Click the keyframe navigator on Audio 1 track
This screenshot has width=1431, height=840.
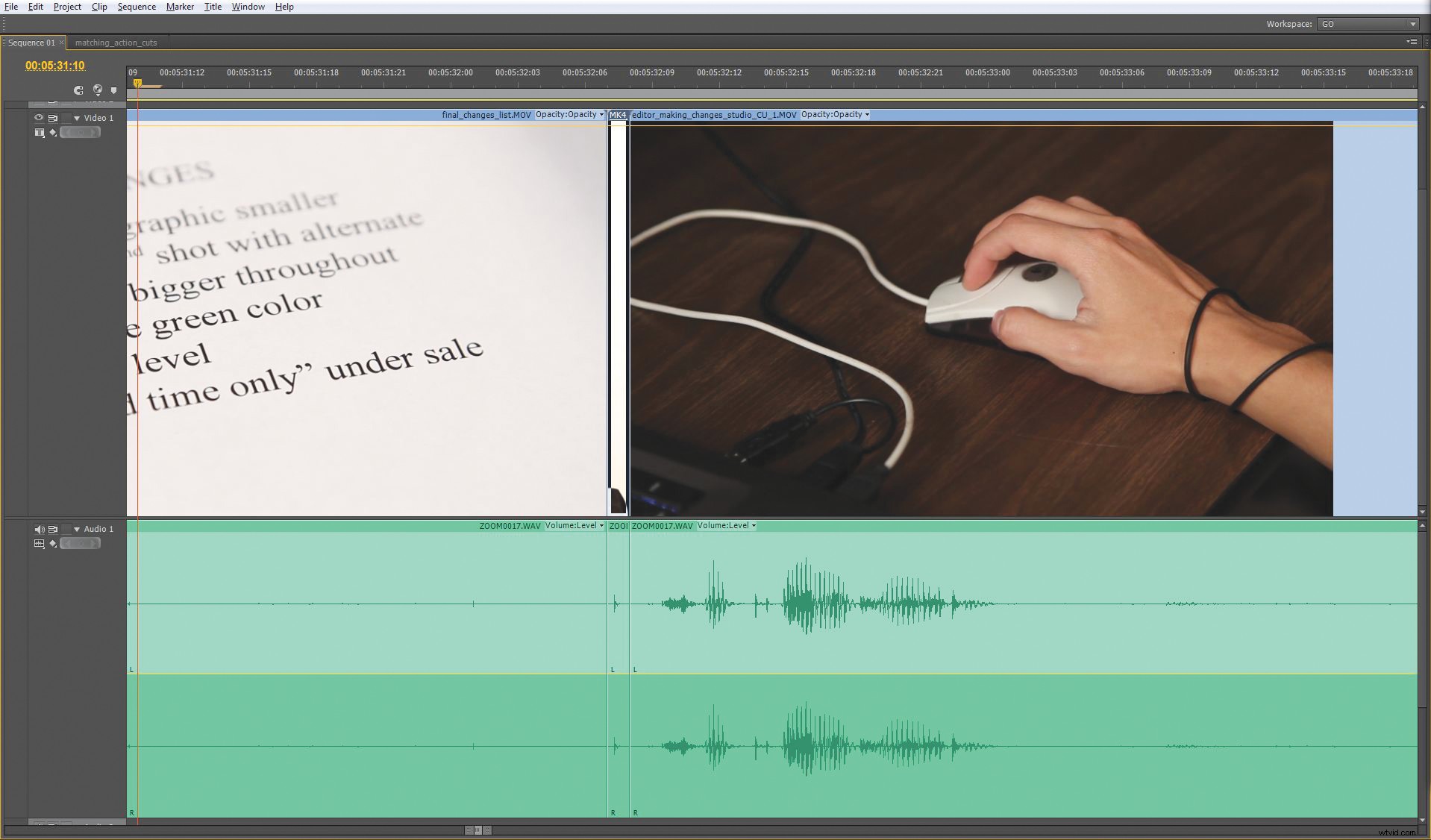tap(81, 543)
